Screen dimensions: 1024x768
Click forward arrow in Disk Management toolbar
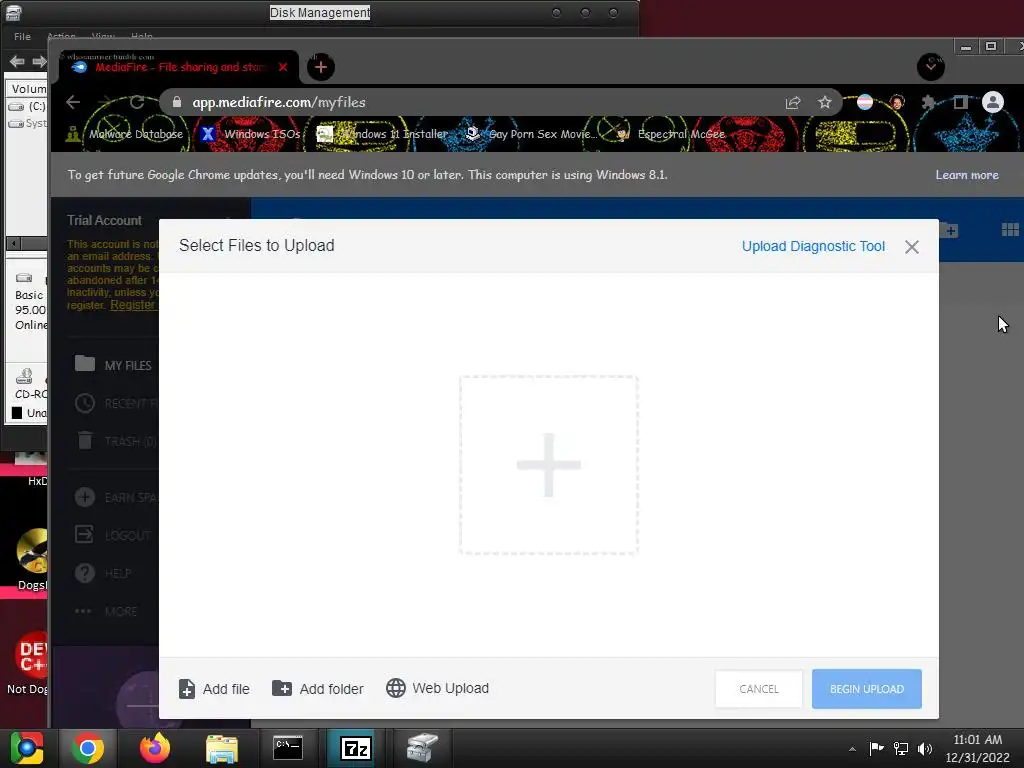[39, 61]
